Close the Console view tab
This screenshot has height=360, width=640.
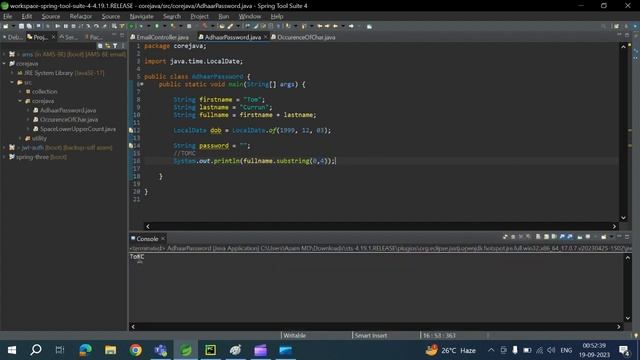click(x=163, y=238)
